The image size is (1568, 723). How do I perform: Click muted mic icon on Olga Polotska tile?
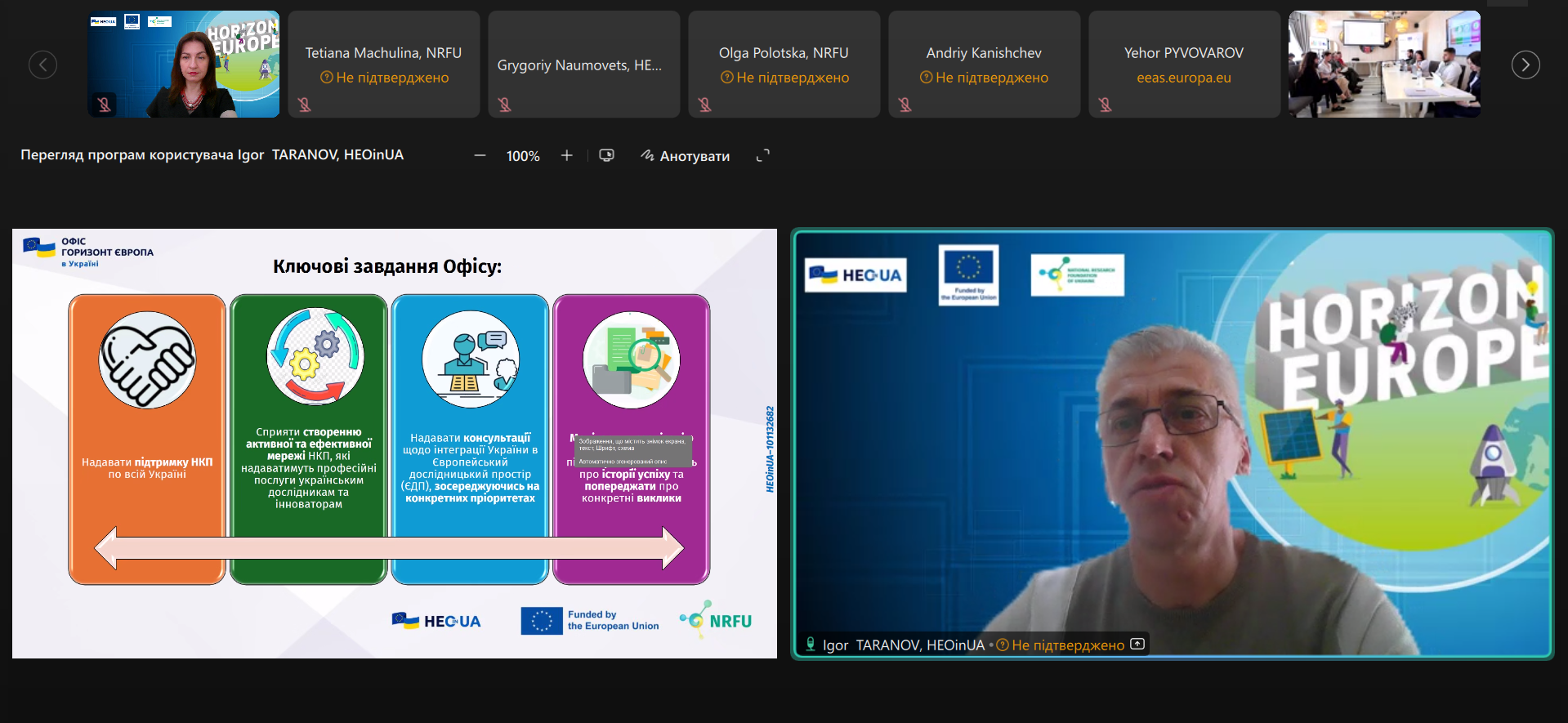click(x=705, y=105)
